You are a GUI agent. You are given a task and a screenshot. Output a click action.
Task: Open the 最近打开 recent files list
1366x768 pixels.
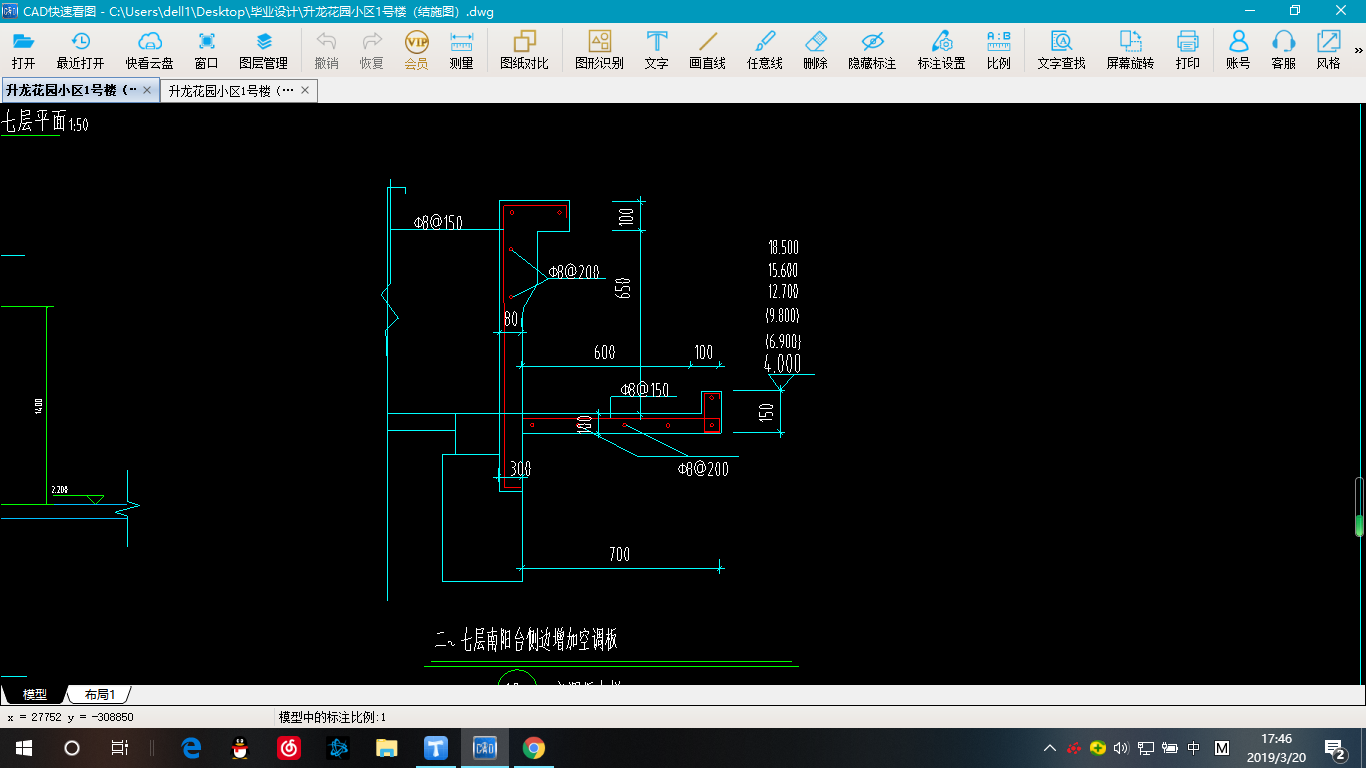click(x=80, y=50)
